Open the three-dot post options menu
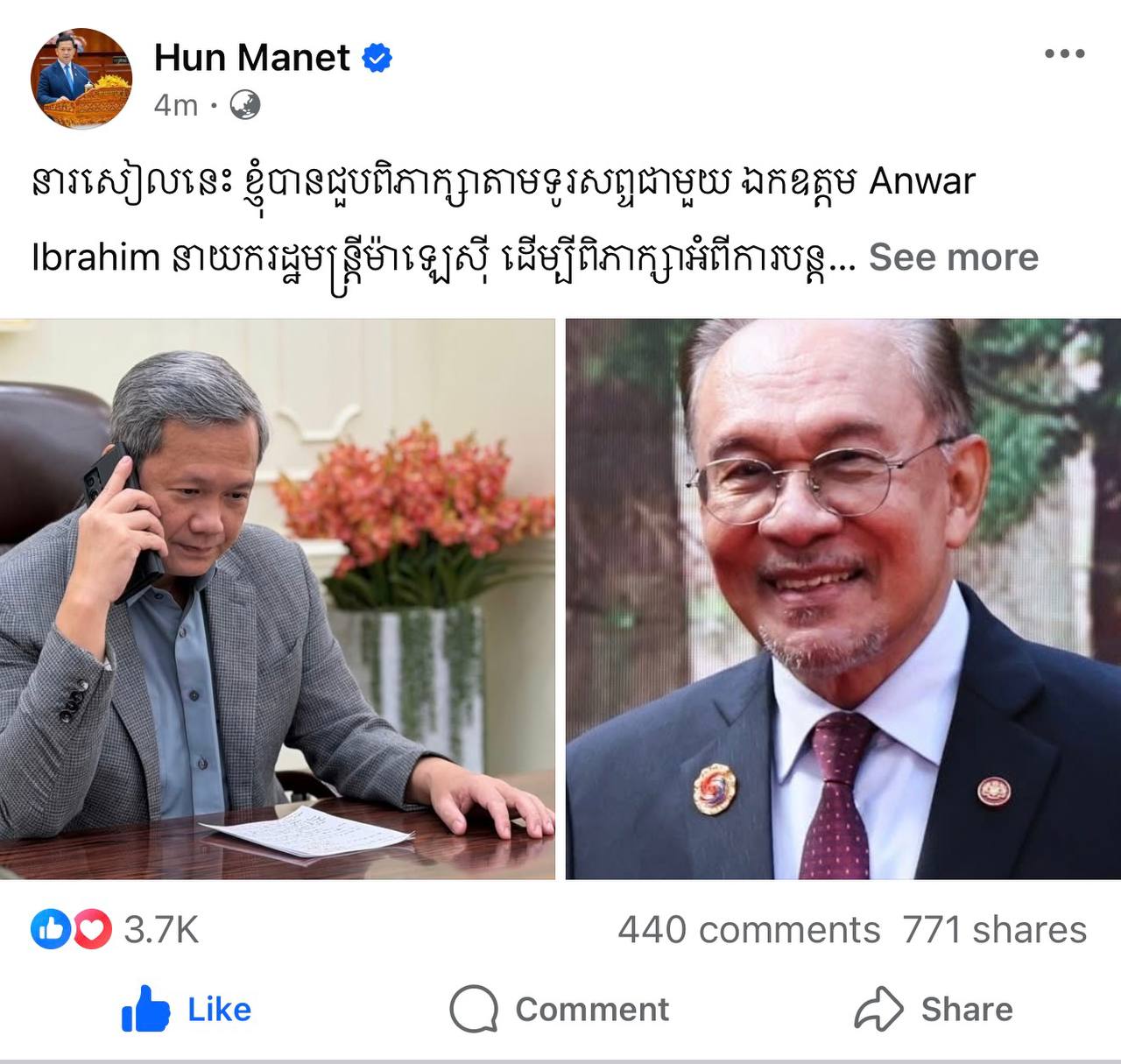 tap(1065, 54)
